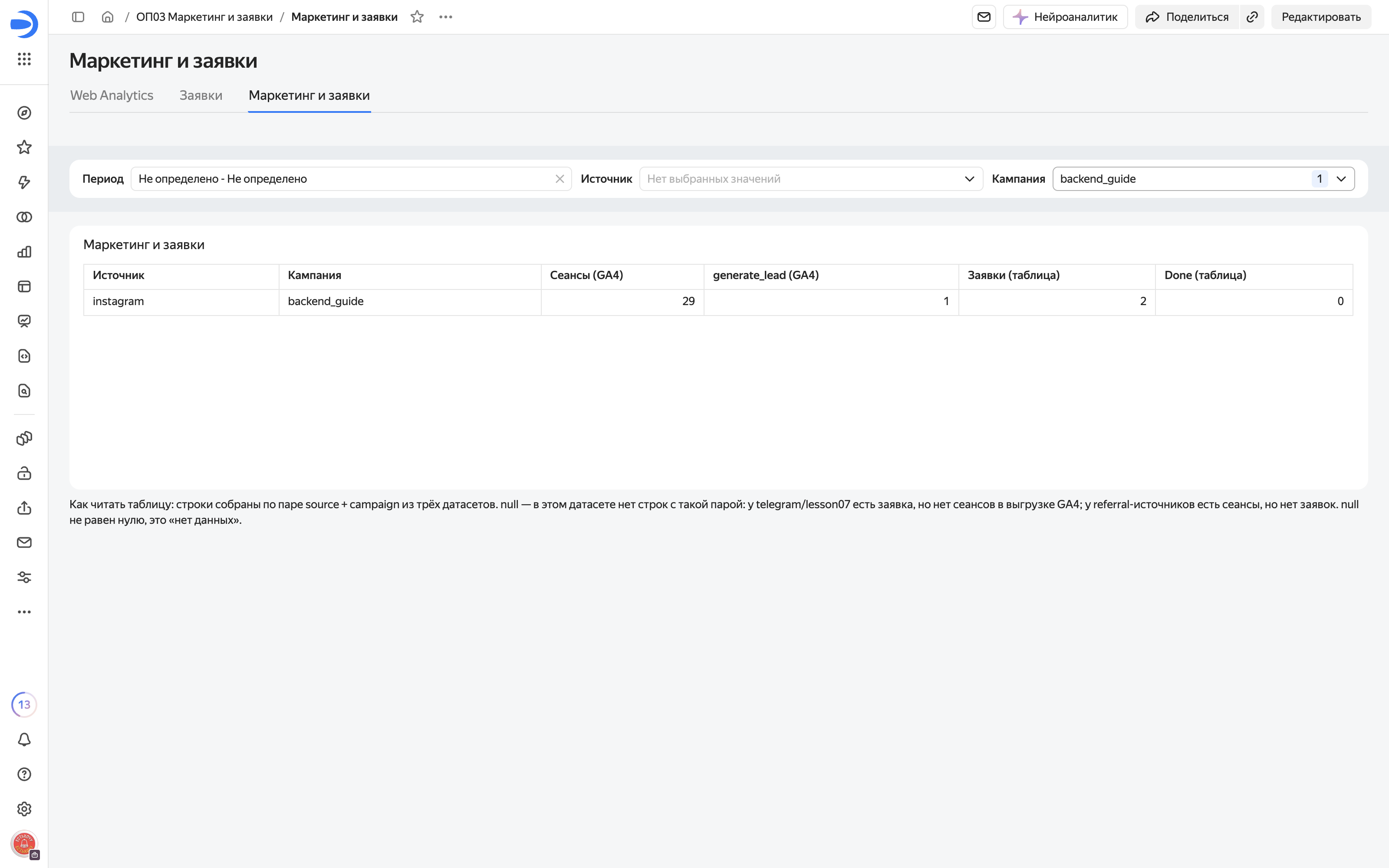Screen dimensions: 1389x868
Task: Click the Поделиться share button
Action: [1187, 17]
